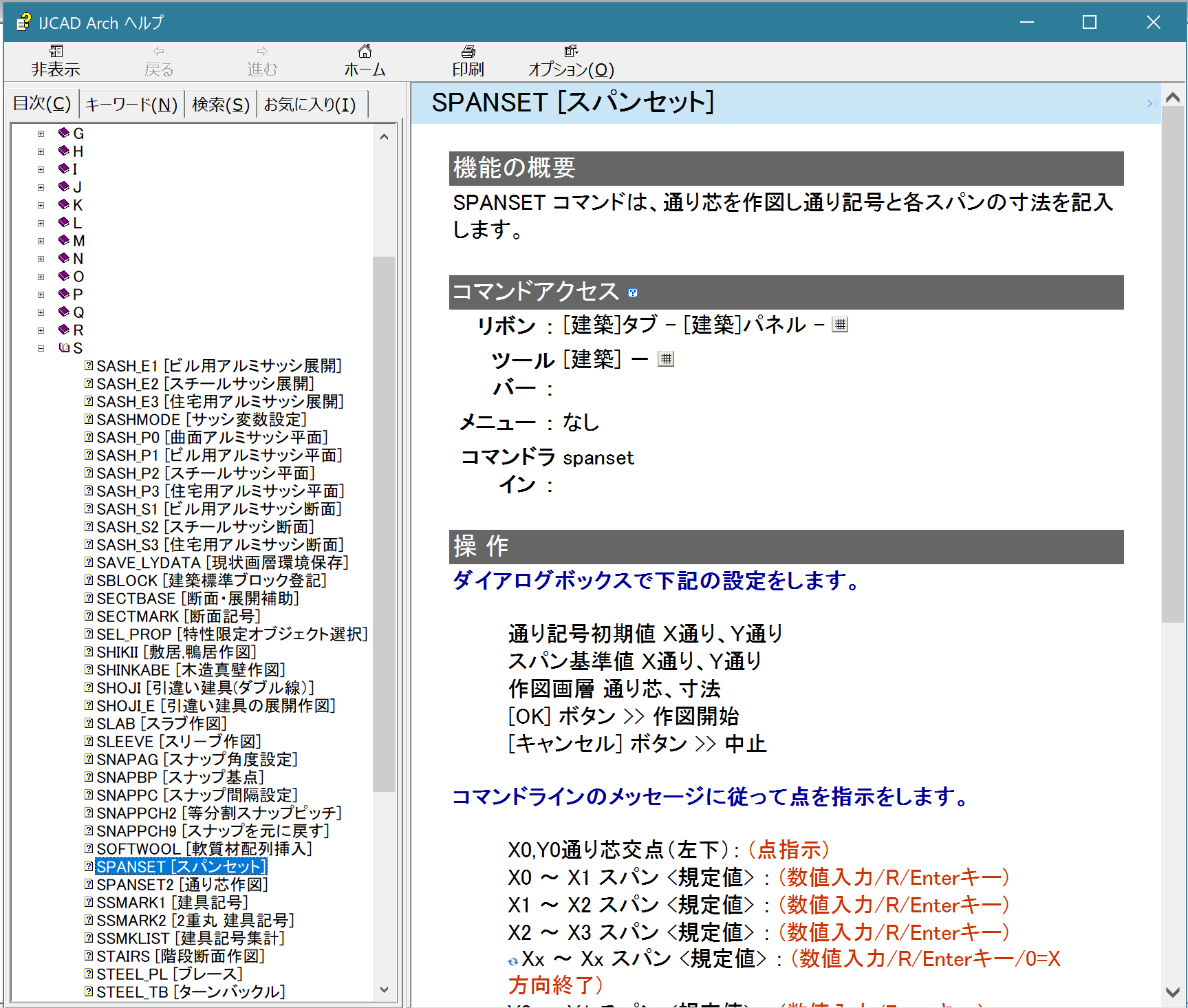The height and width of the screenshot is (1008, 1188).
Task: Click the small help icon beside コマンドアクセス
Action: [633, 293]
